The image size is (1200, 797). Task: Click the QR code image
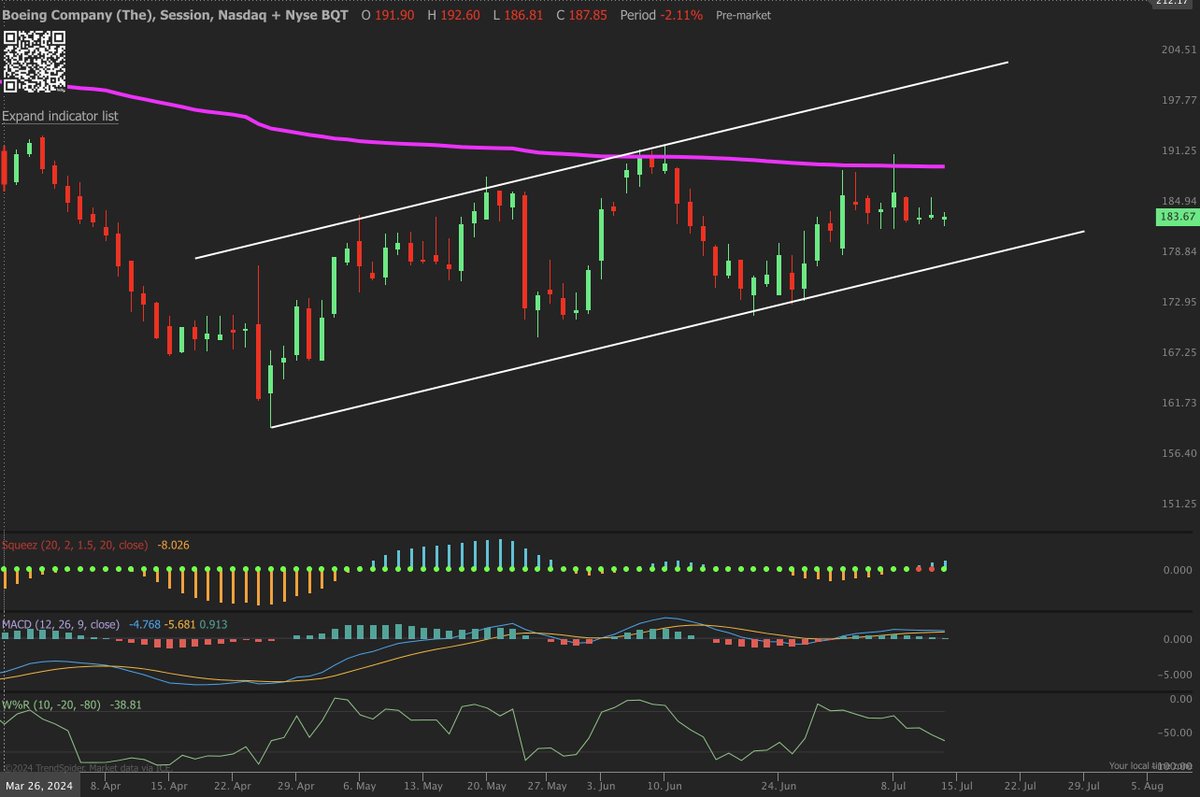coord(35,60)
